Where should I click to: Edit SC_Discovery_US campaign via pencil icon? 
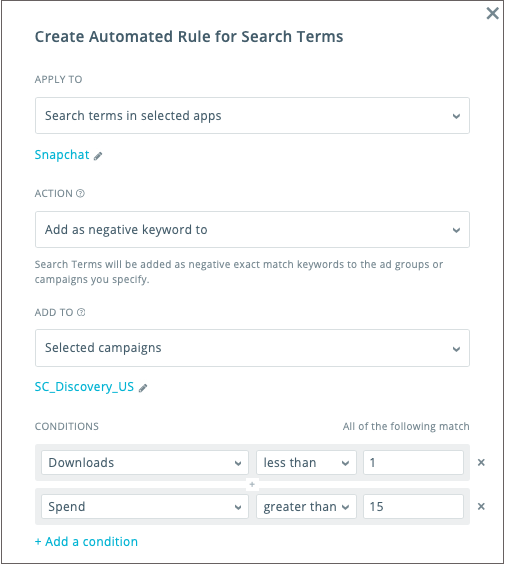[x=143, y=388]
